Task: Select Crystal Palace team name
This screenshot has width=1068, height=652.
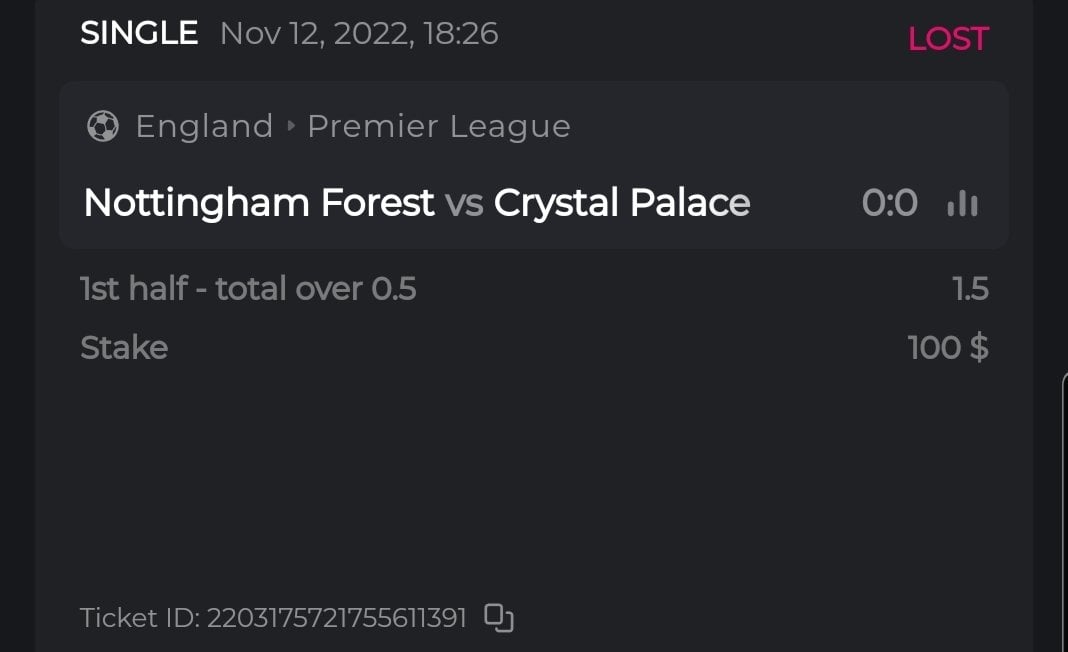Action: (621, 203)
